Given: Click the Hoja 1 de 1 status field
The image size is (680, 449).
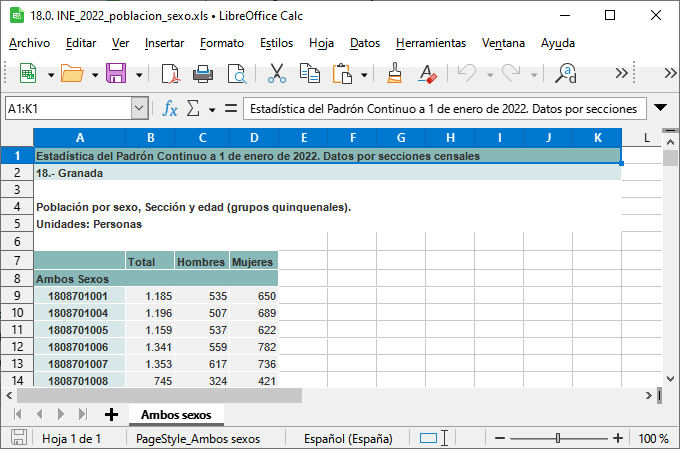Looking at the screenshot, I should point(72,439).
